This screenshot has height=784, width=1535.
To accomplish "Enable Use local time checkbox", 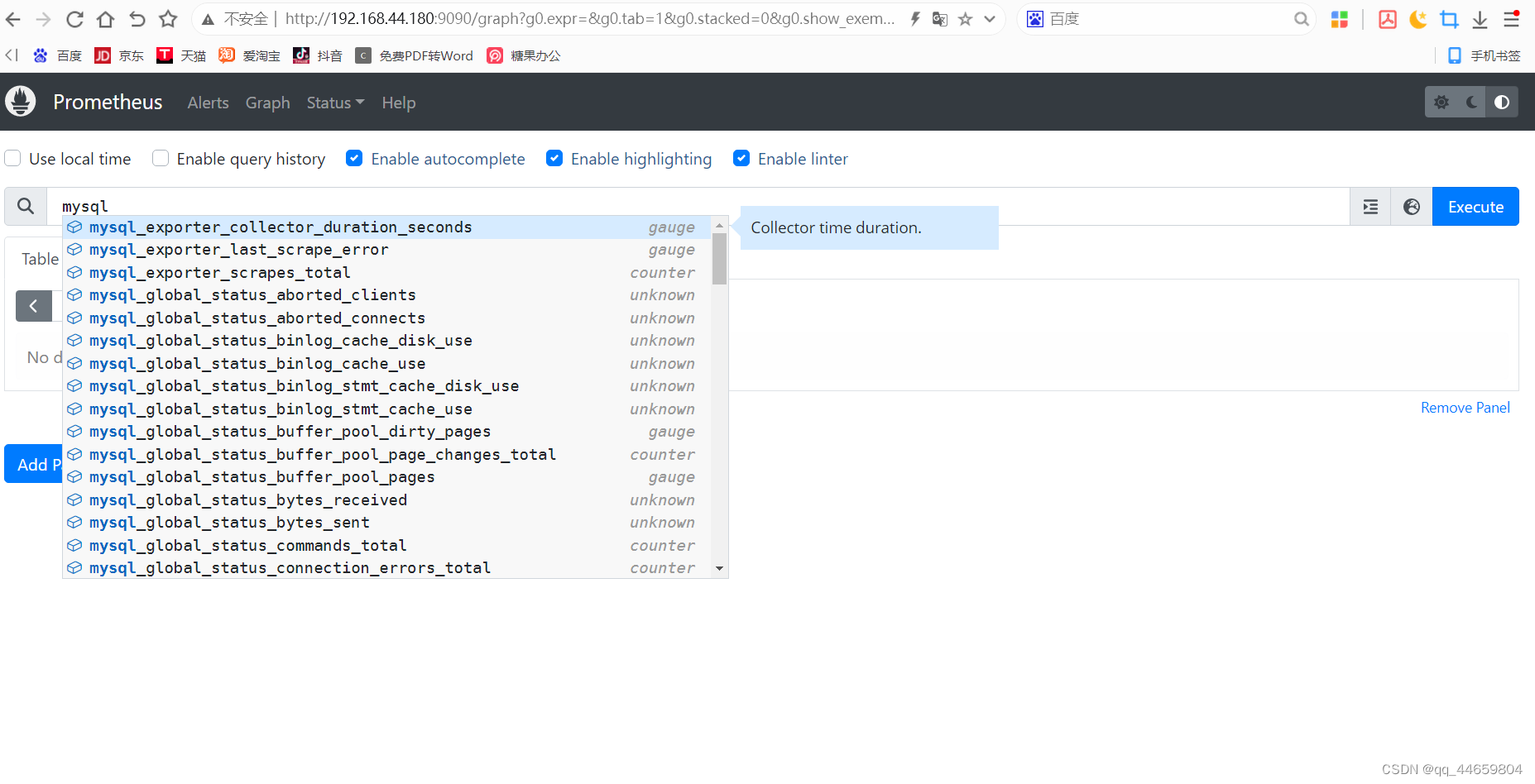I will [x=12, y=158].
